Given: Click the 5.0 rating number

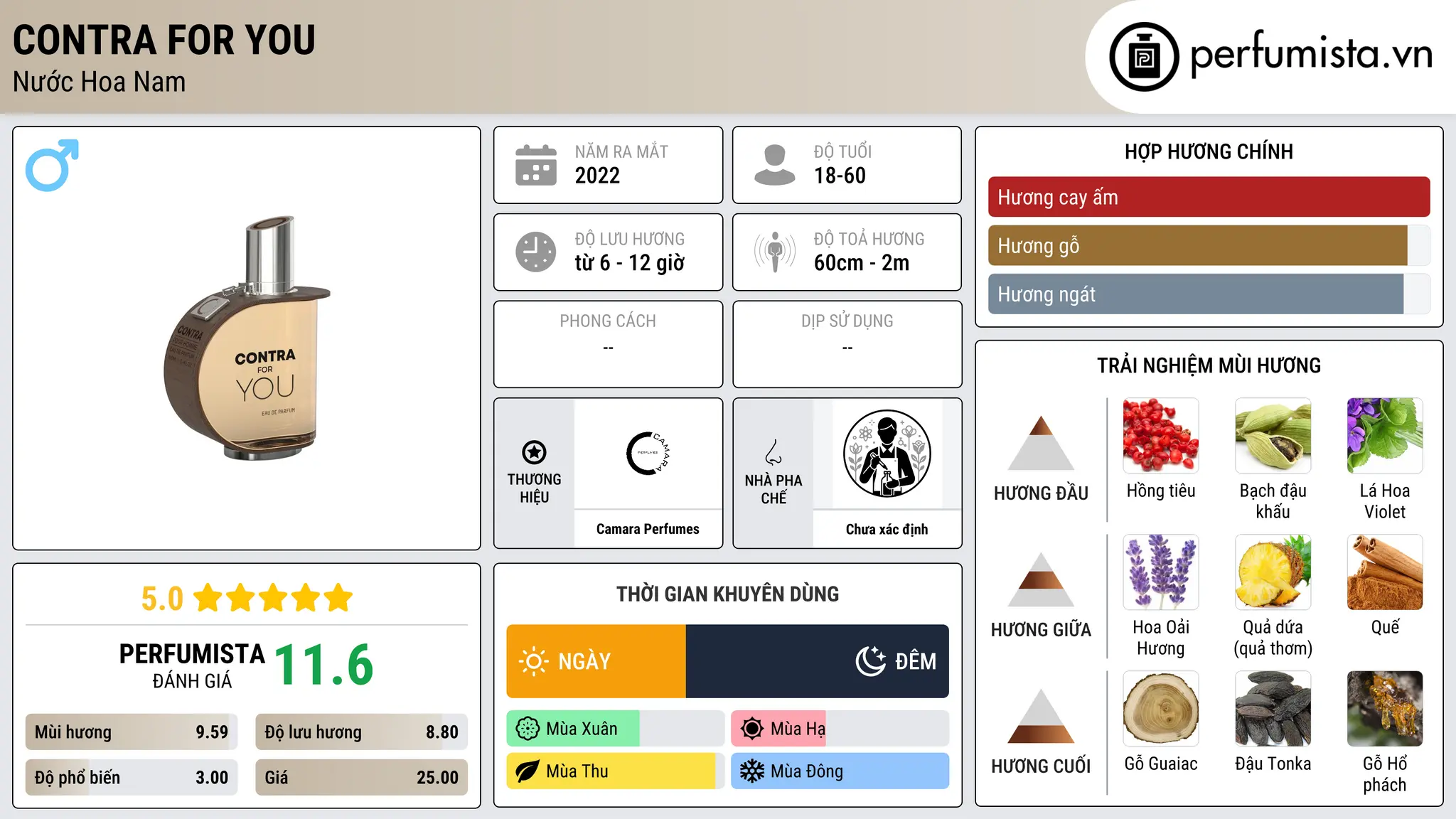Looking at the screenshot, I should pyautogui.click(x=162, y=599).
